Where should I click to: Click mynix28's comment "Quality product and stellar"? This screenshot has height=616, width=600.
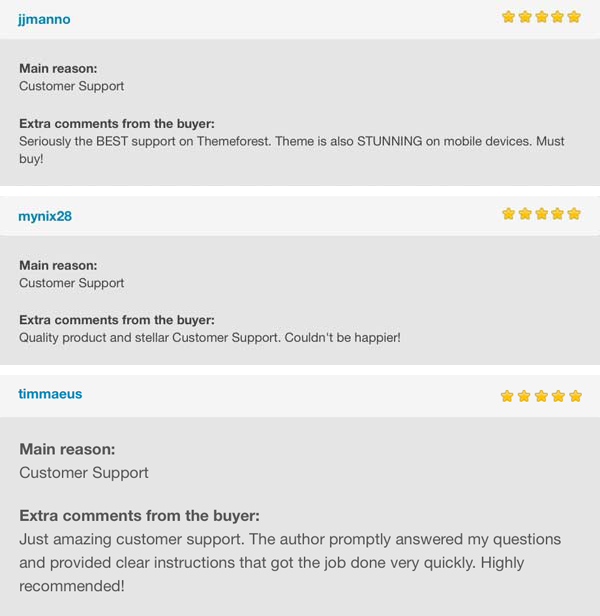tap(210, 338)
